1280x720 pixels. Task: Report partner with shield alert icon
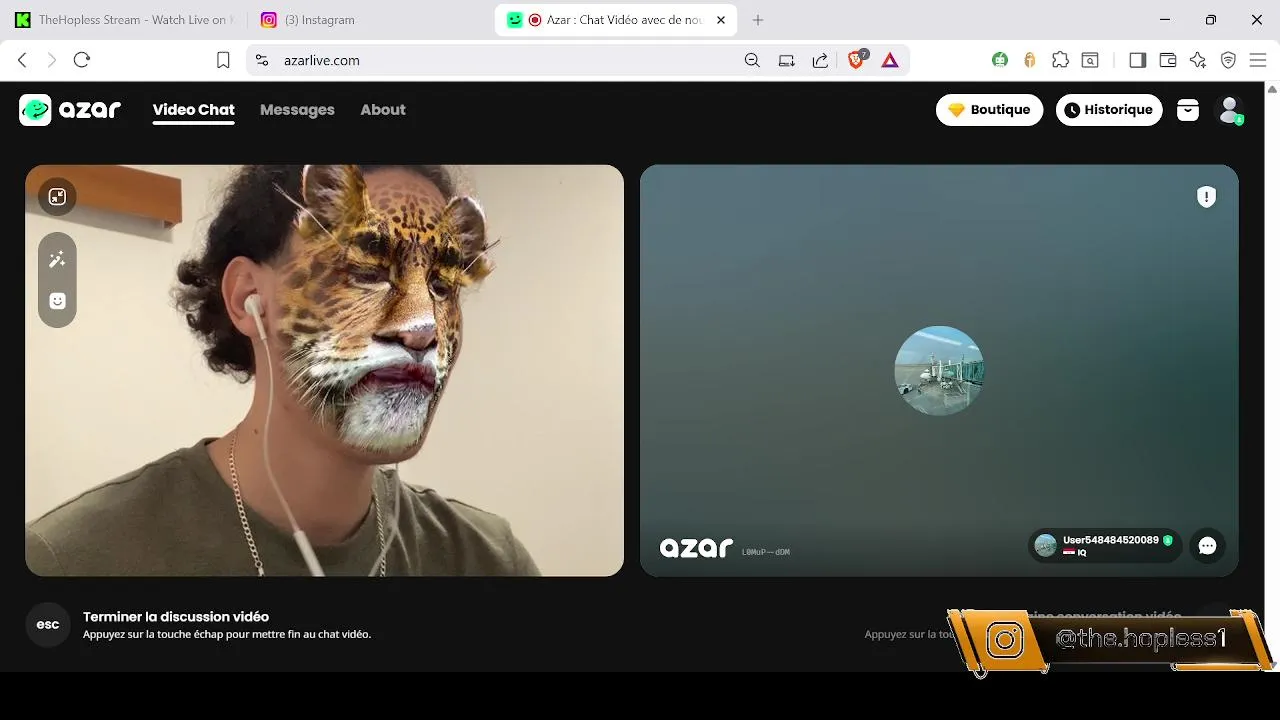1207,197
